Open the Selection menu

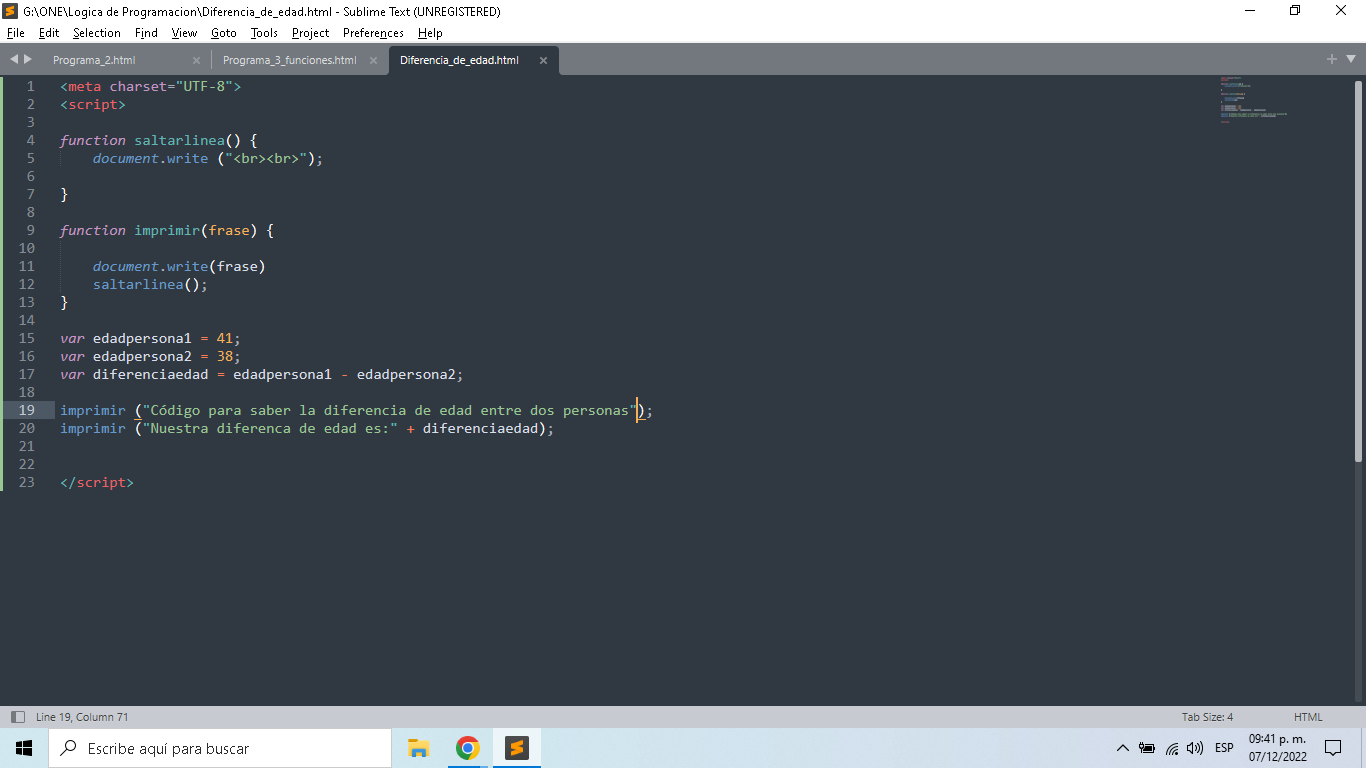[x=97, y=33]
